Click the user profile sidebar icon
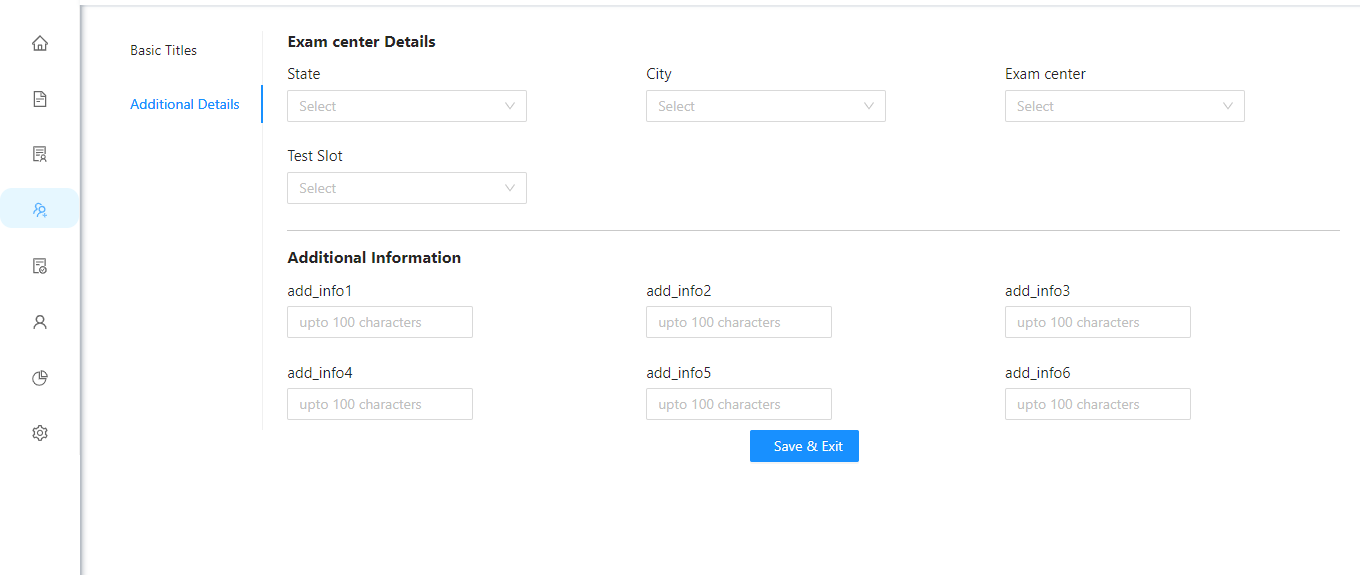 40,322
